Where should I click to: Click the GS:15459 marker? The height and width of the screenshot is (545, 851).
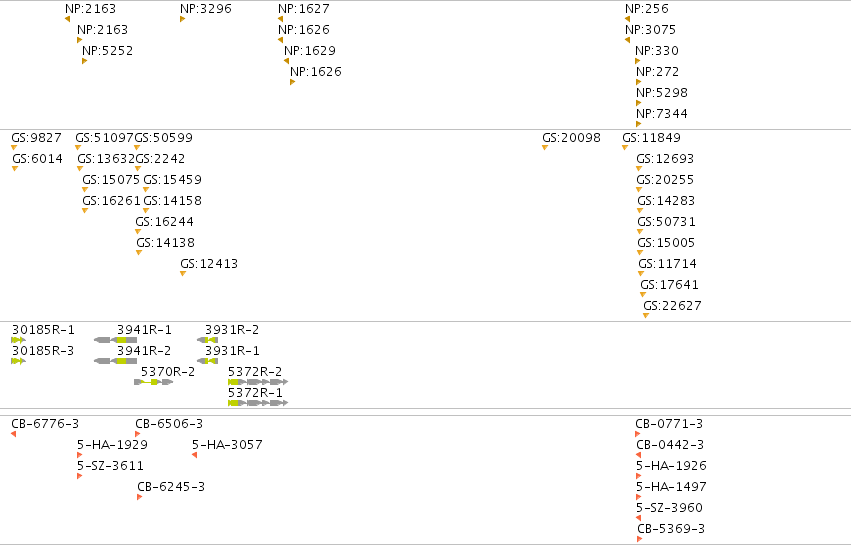coord(146,189)
